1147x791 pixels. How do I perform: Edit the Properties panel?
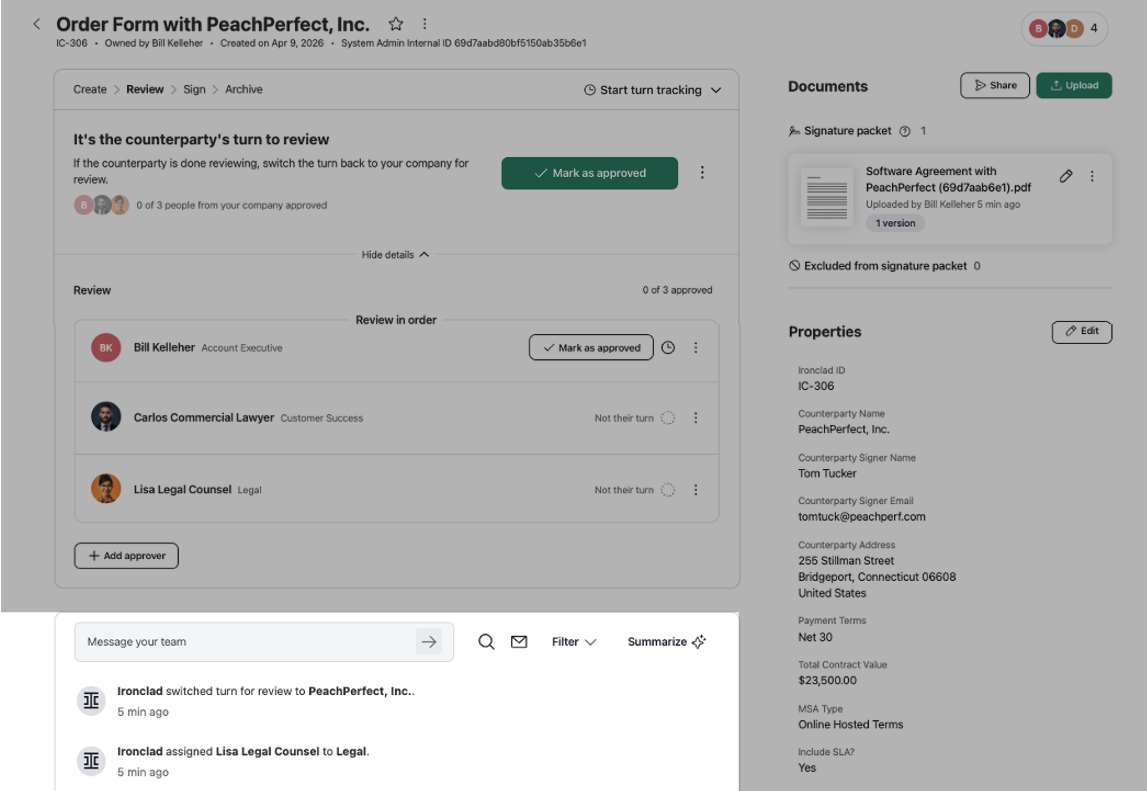1082,331
